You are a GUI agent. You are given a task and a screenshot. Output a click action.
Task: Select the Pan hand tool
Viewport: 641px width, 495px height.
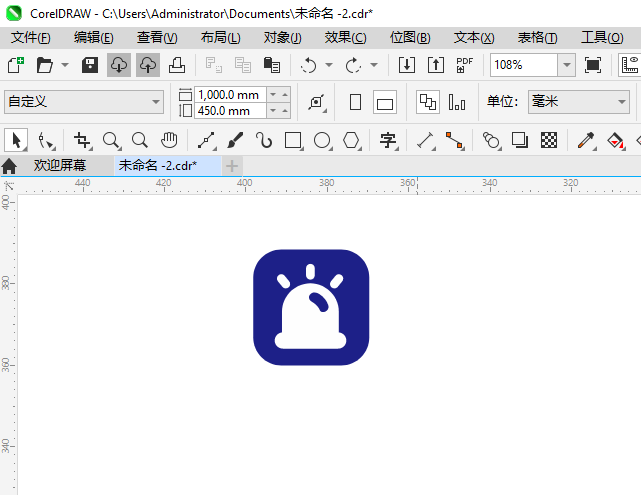(169, 141)
